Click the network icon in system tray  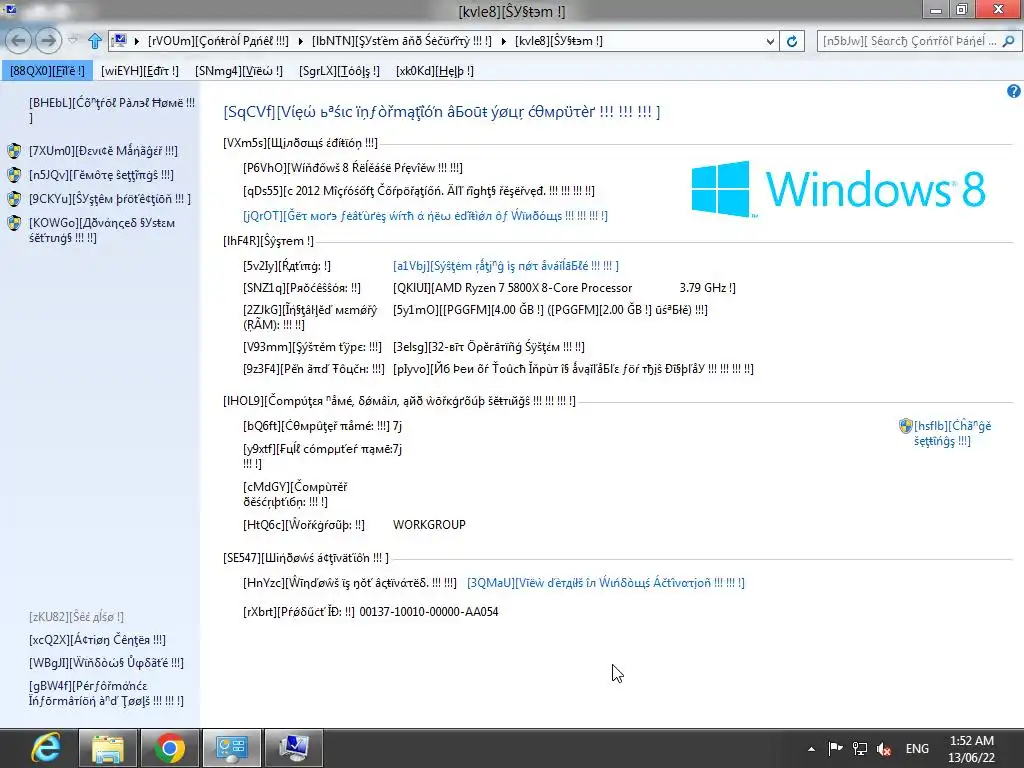pyautogui.click(x=859, y=749)
